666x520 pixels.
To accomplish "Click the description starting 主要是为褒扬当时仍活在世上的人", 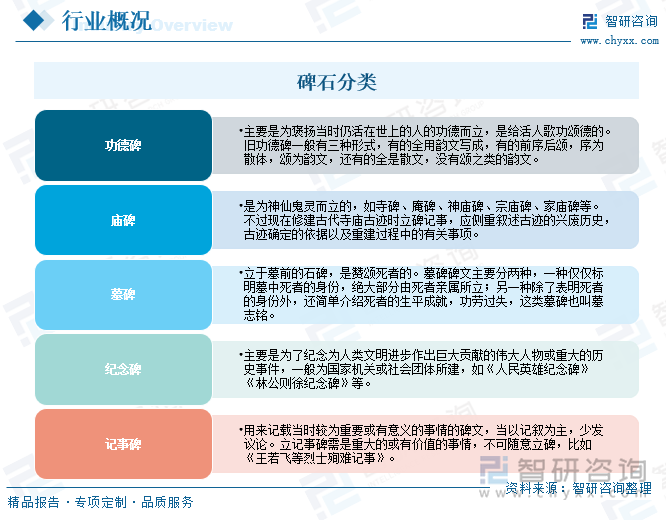I will point(425,145).
